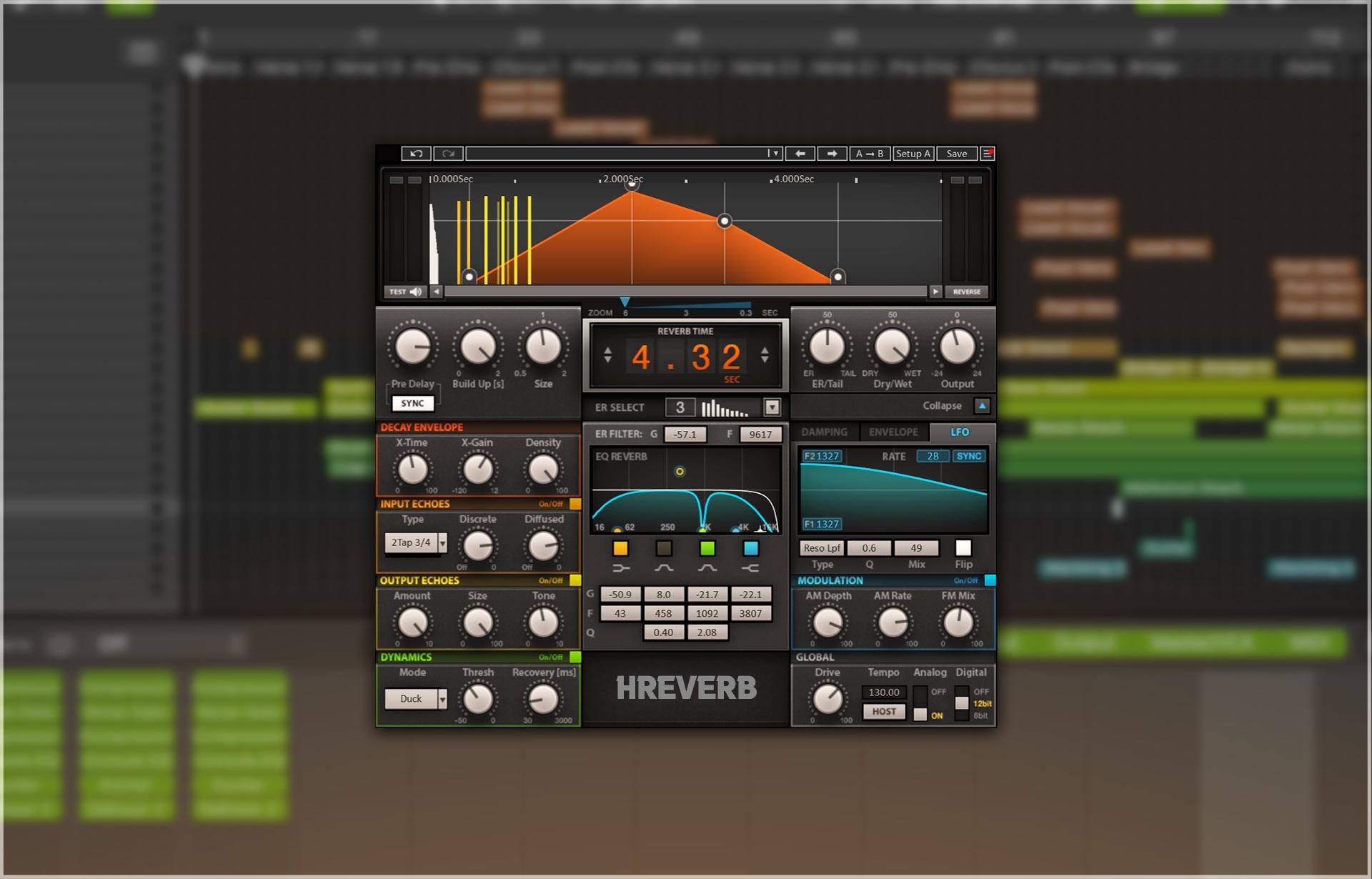Viewport: 1372px width, 879px height.
Task: Open the red hamburger menu icon
Action: click(x=988, y=154)
